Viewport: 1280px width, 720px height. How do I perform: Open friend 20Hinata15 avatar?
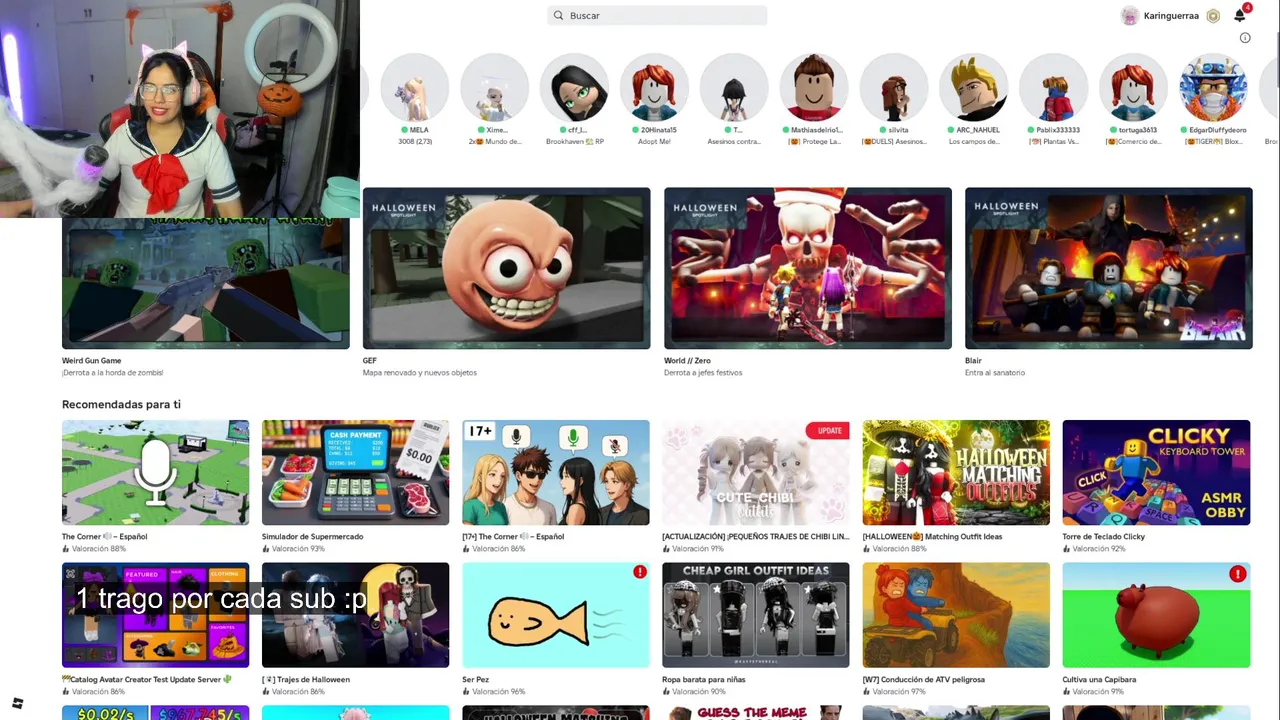pos(654,88)
